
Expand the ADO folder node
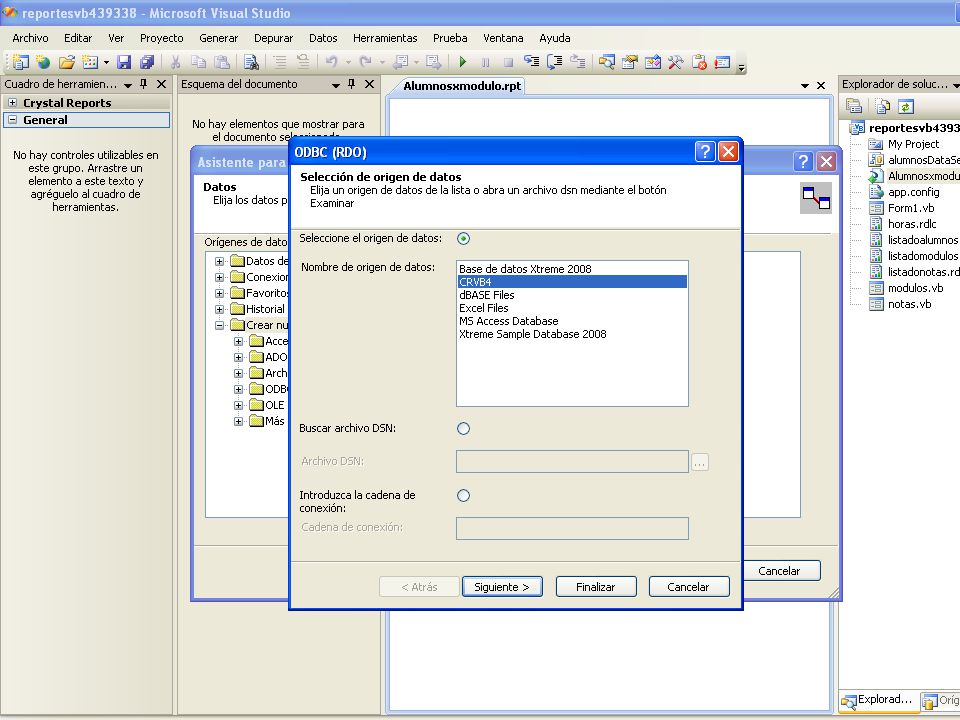(x=238, y=357)
